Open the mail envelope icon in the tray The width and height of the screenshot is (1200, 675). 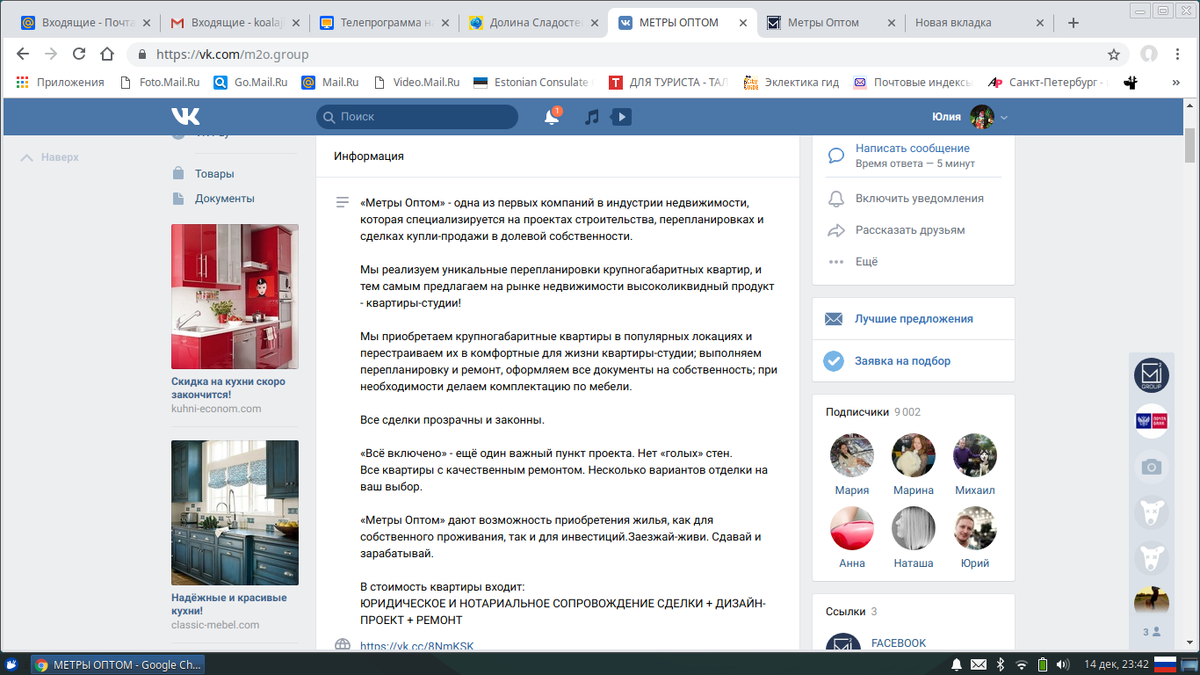977,664
